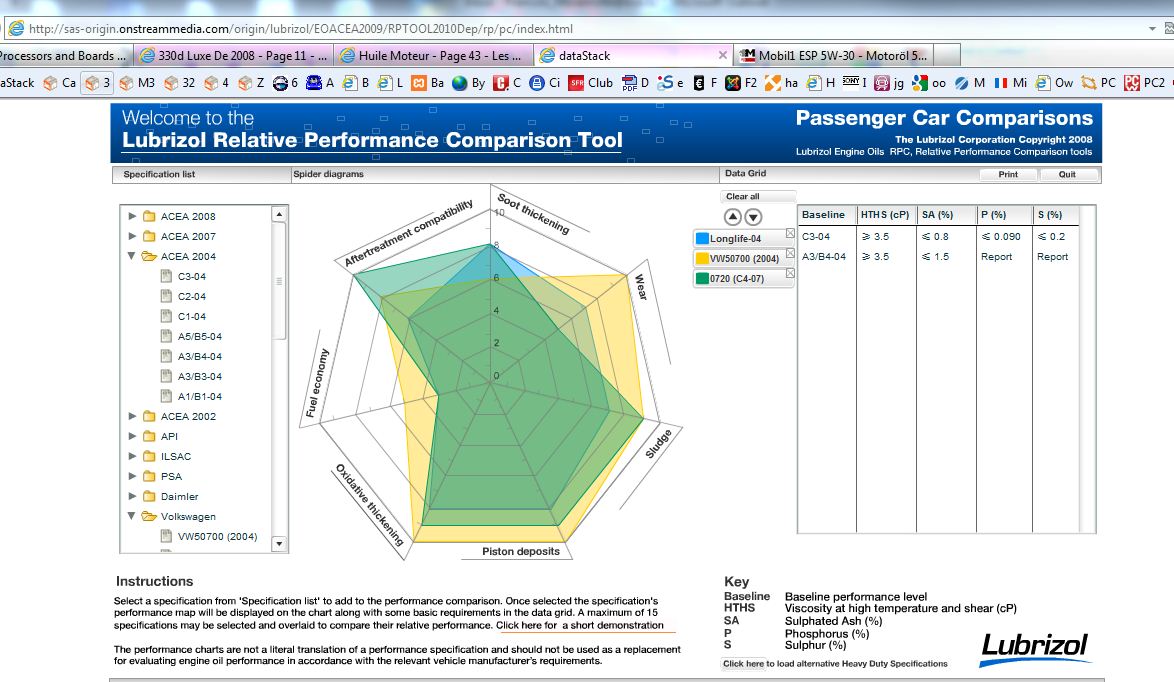
Task: Open the 'oo' bookmark icon
Action: (x=920, y=83)
